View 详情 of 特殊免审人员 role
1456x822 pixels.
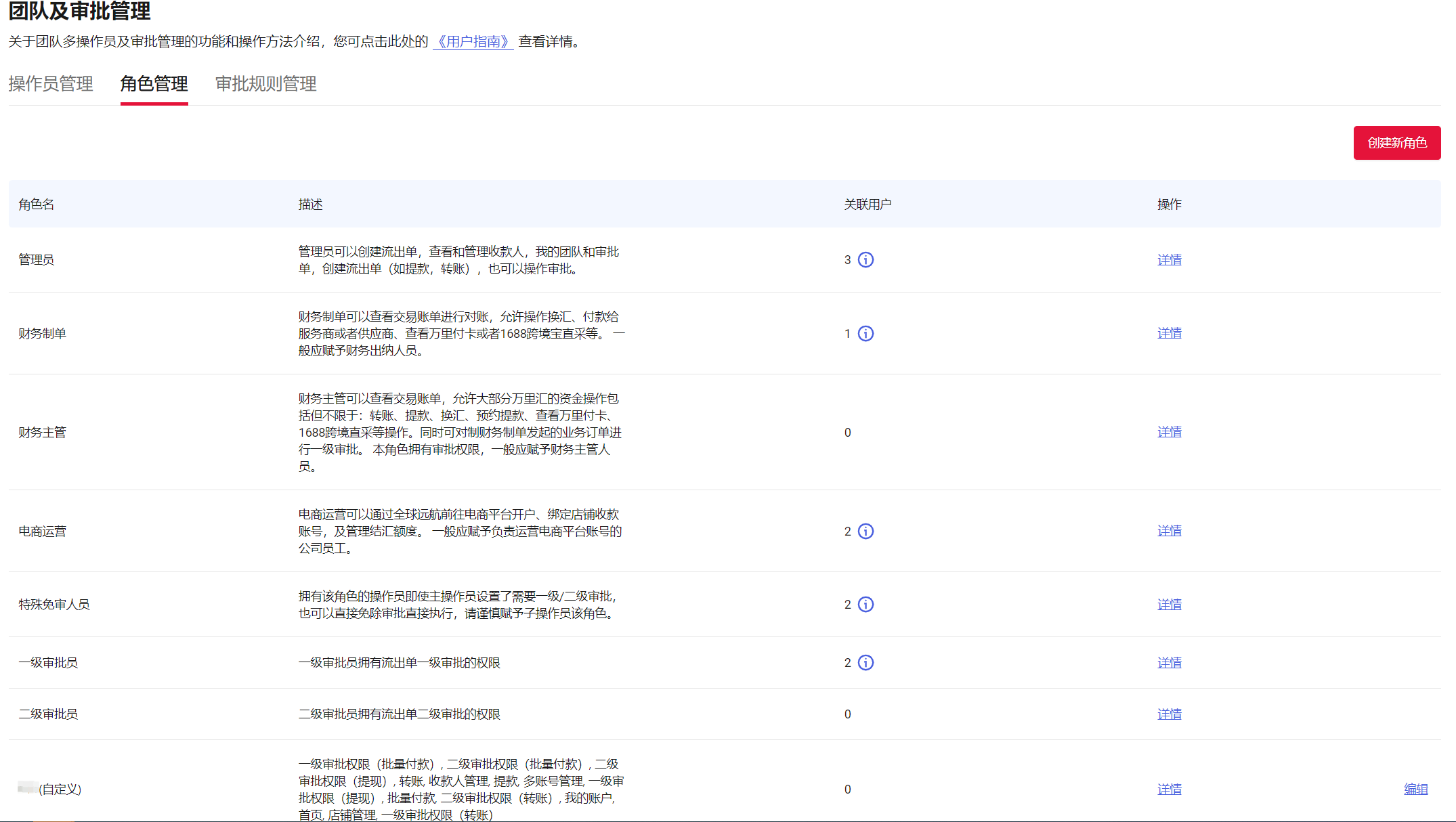[1169, 605]
